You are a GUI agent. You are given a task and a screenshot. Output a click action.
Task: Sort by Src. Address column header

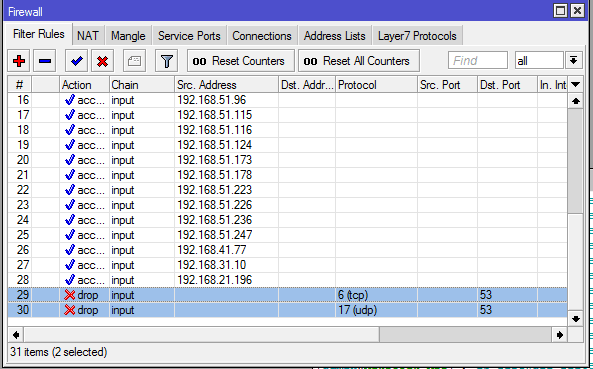pyautogui.click(x=226, y=85)
